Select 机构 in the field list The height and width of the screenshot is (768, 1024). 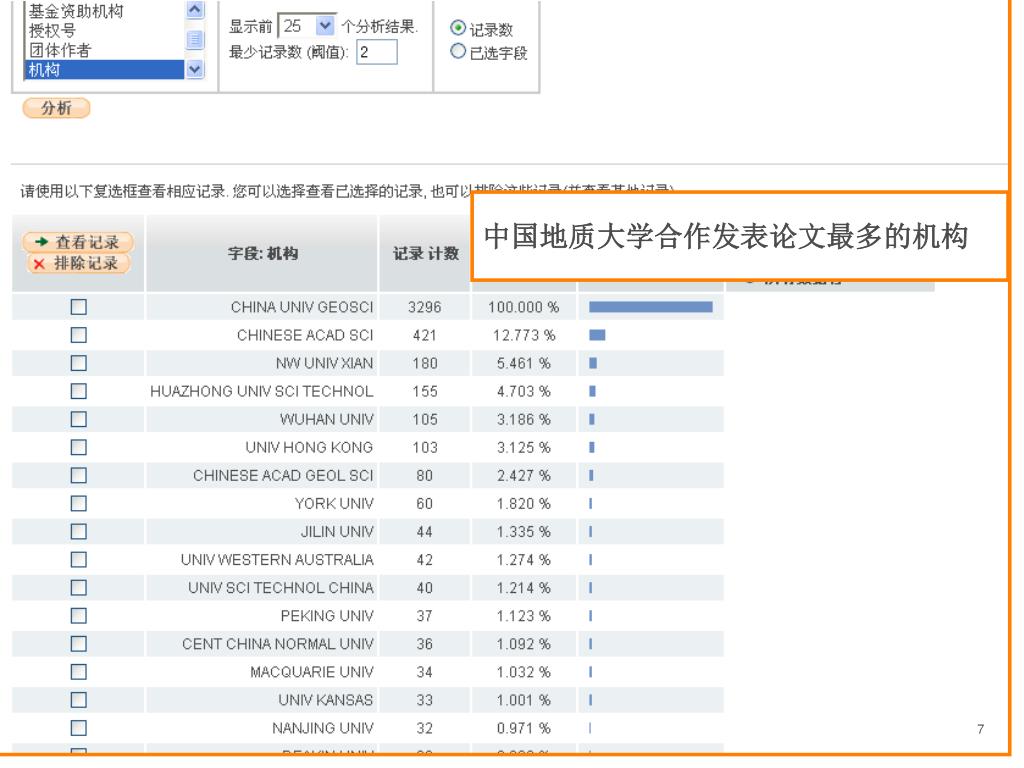tap(104, 70)
